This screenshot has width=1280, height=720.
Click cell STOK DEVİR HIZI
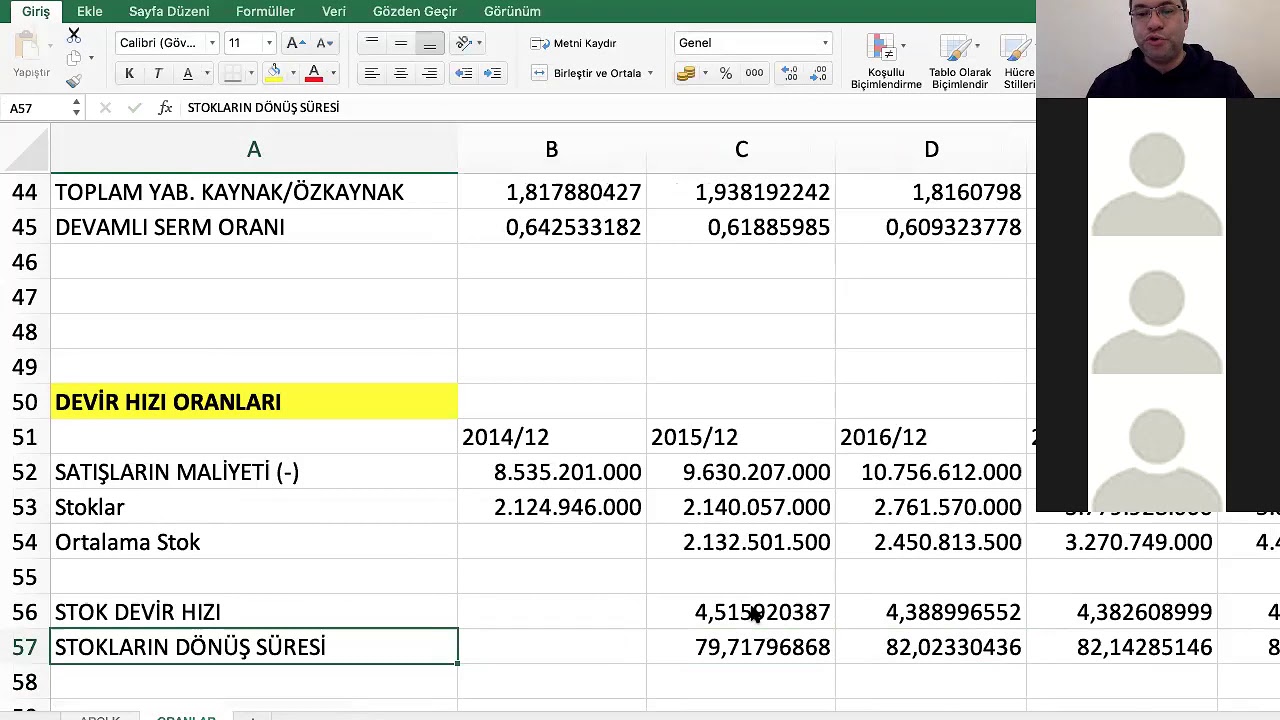tap(254, 612)
